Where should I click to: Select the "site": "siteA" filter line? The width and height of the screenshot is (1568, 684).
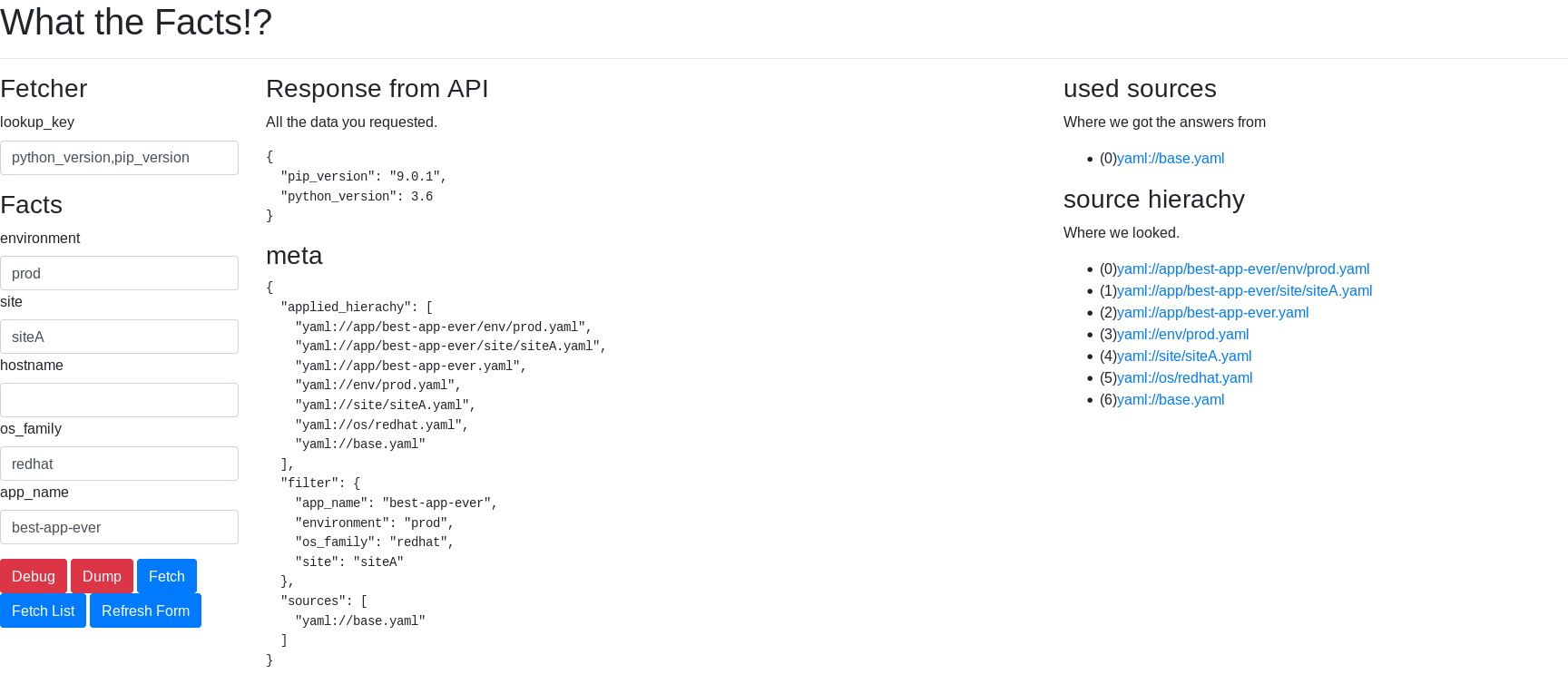coord(349,562)
